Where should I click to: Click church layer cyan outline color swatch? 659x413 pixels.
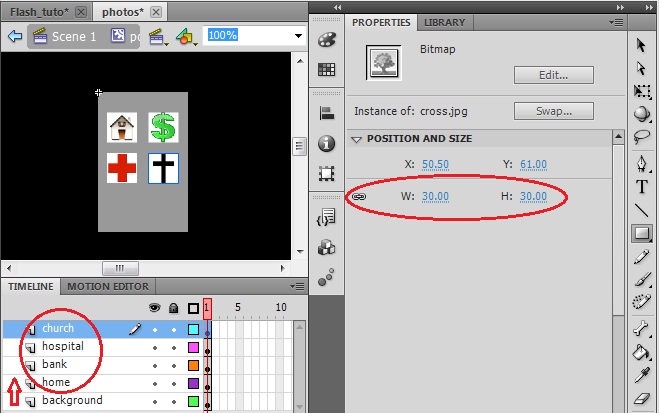[193, 329]
